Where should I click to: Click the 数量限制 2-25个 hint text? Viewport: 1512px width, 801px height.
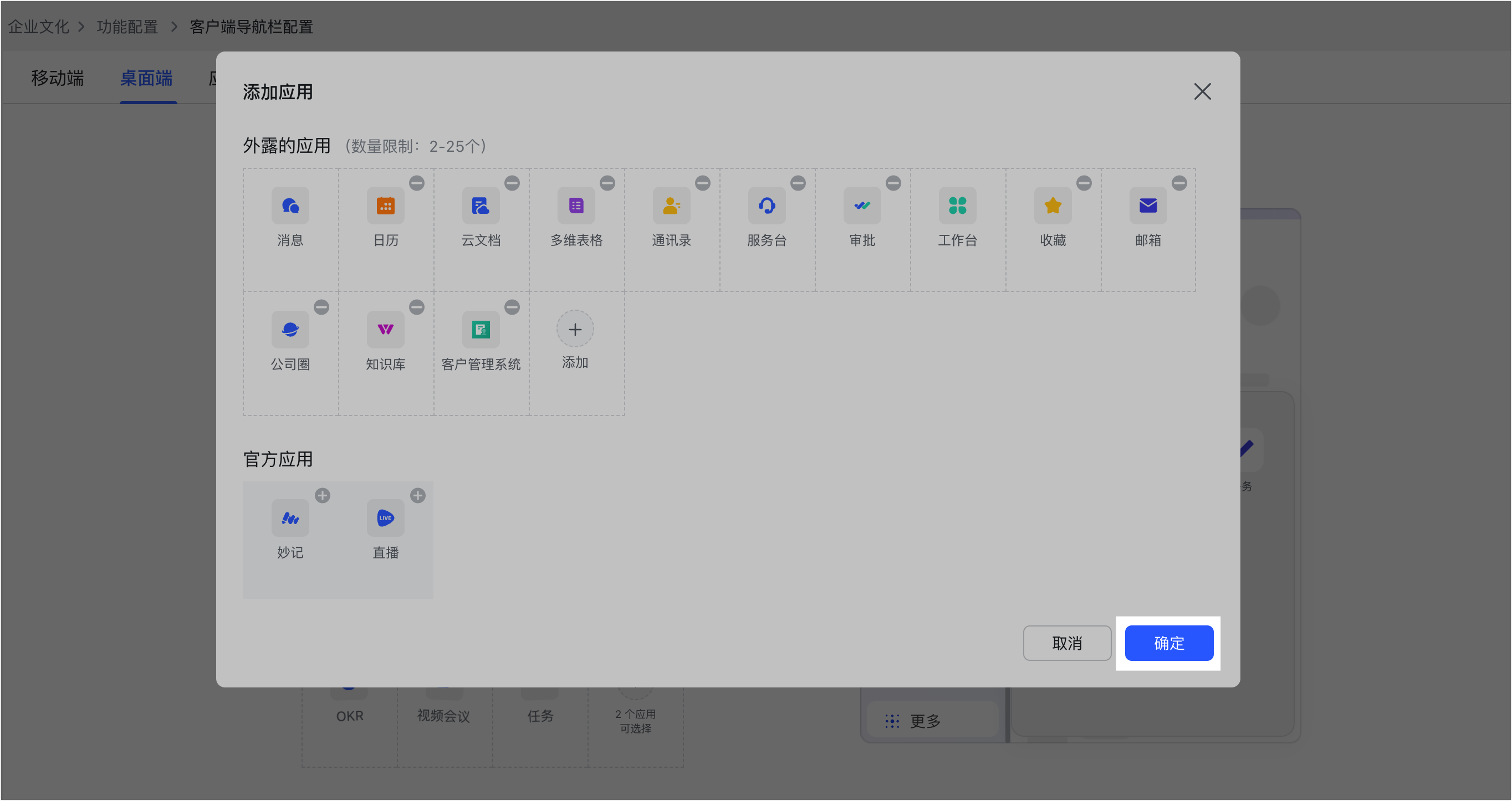416,146
